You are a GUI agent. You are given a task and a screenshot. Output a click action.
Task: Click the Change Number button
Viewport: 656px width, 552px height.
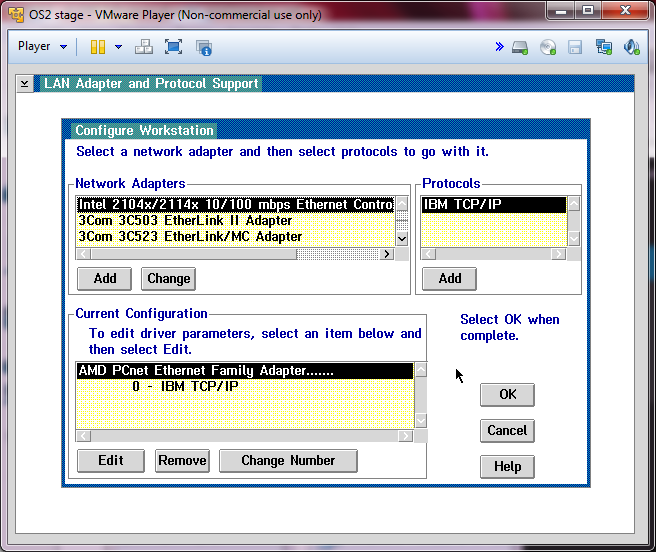288,461
